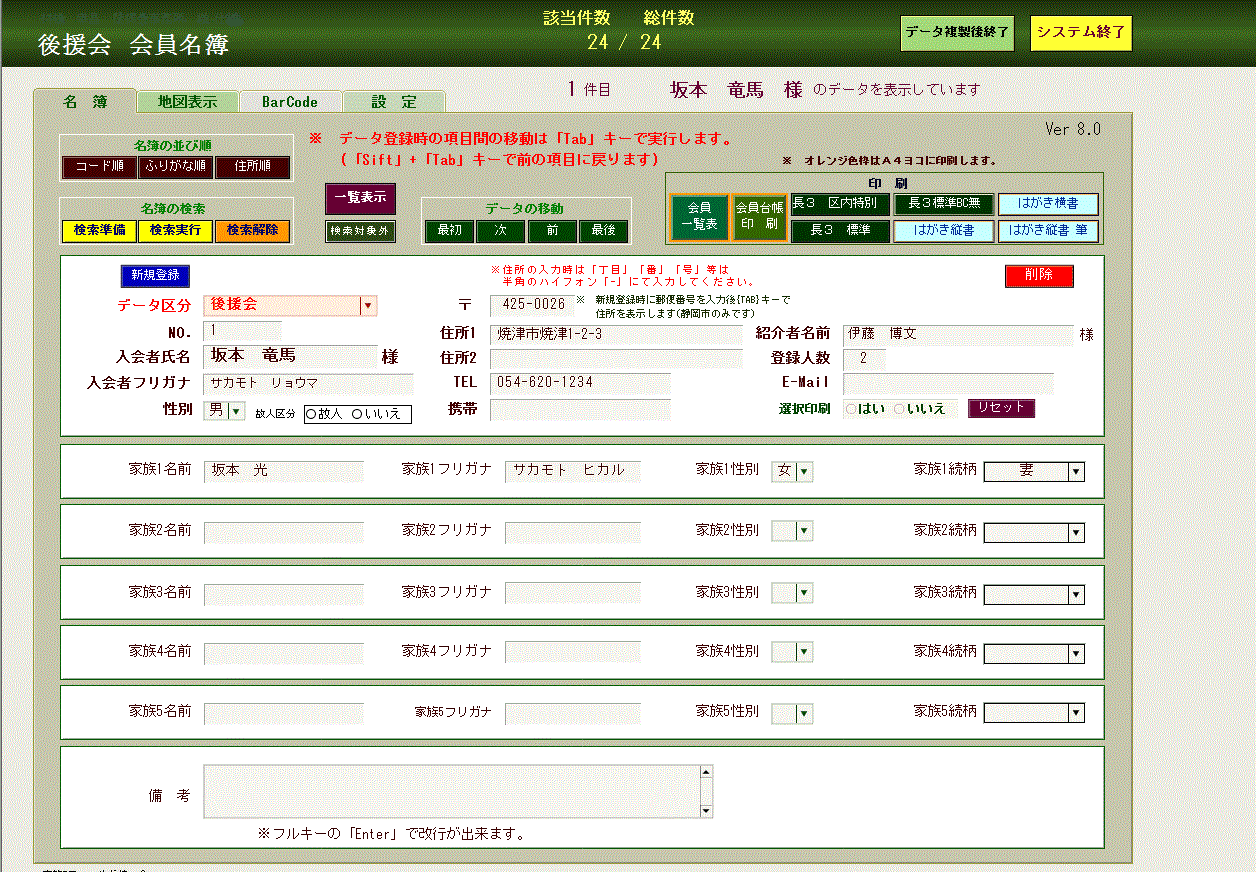Click the down arrow of 備考 scrollbar
This screenshot has height=872, width=1256.
click(706, 811)
